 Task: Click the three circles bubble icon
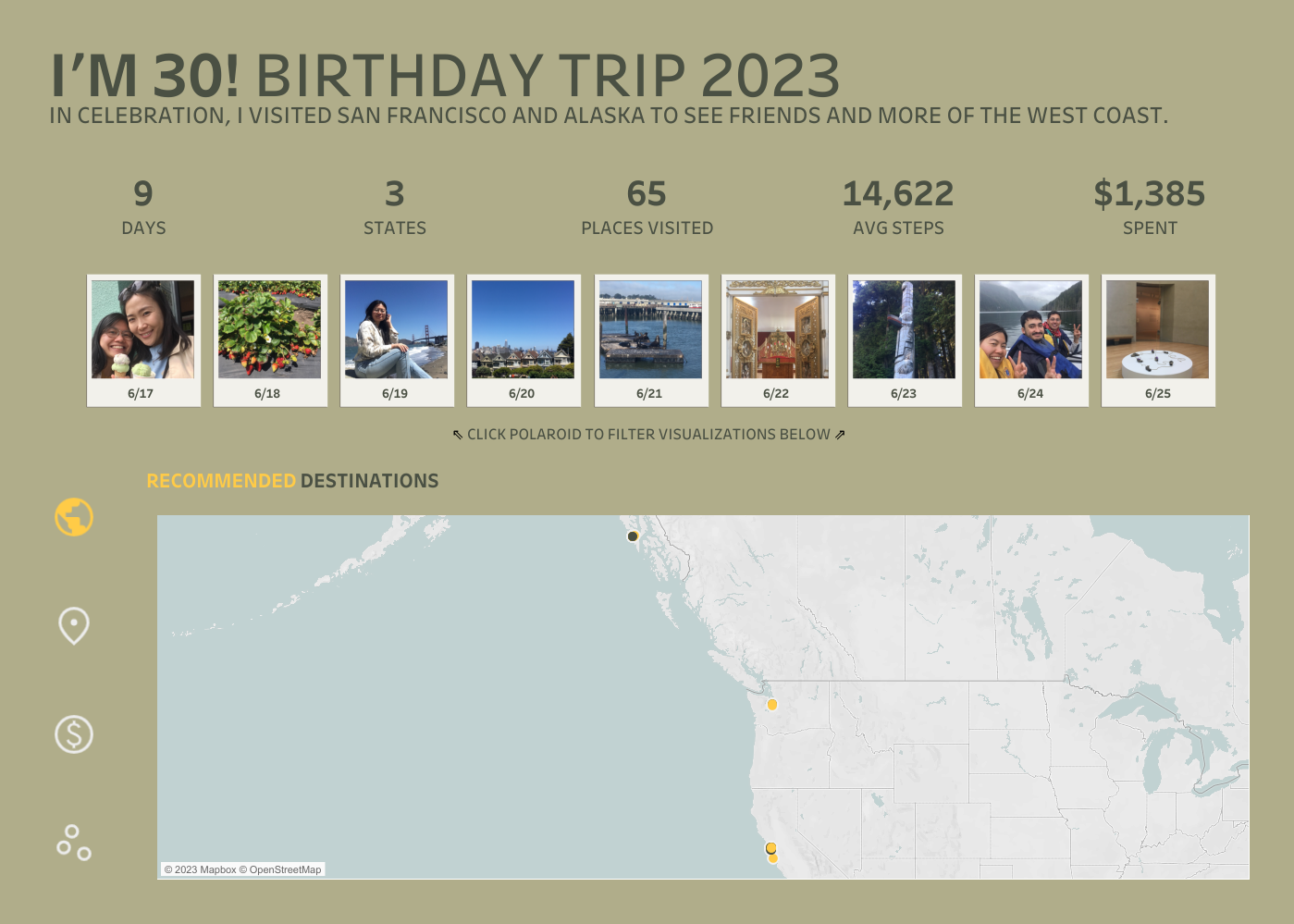click(74, 843)
